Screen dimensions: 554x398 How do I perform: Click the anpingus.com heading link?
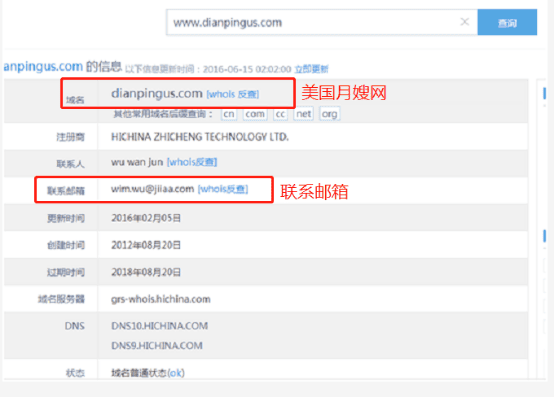(x=43, y=66)
